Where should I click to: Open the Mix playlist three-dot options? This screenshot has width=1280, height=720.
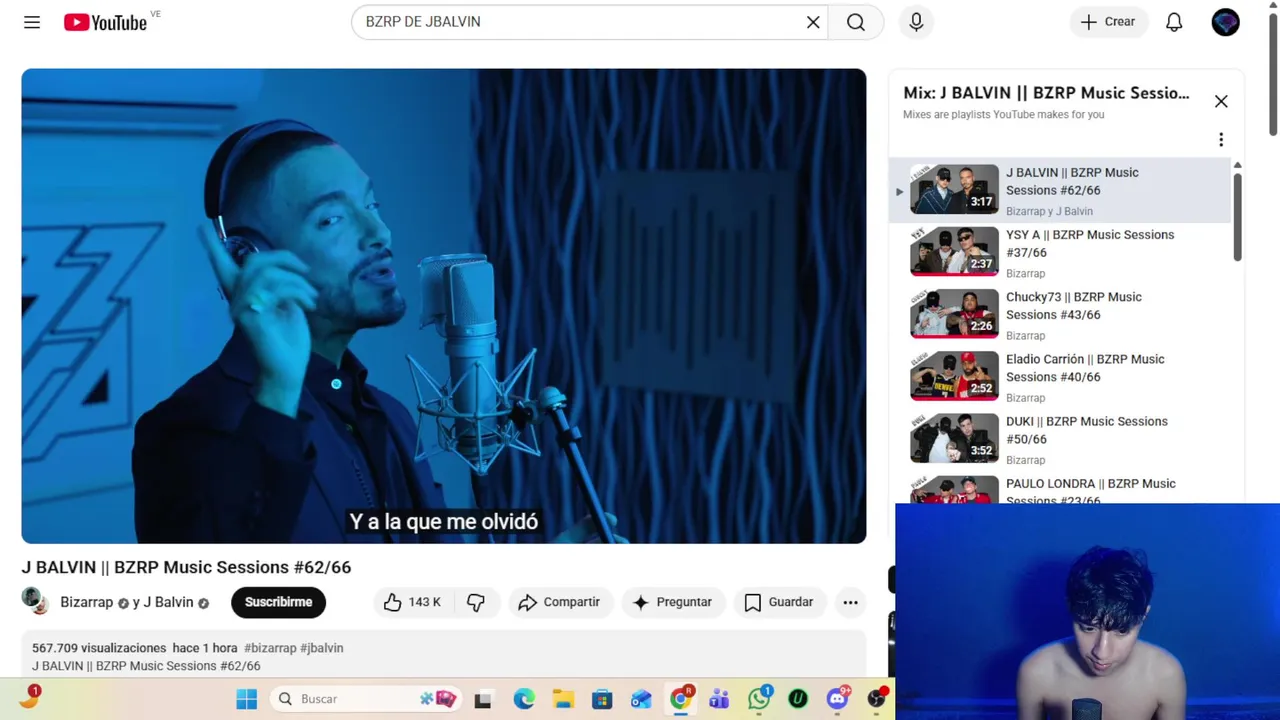[x=1221, y=140]
